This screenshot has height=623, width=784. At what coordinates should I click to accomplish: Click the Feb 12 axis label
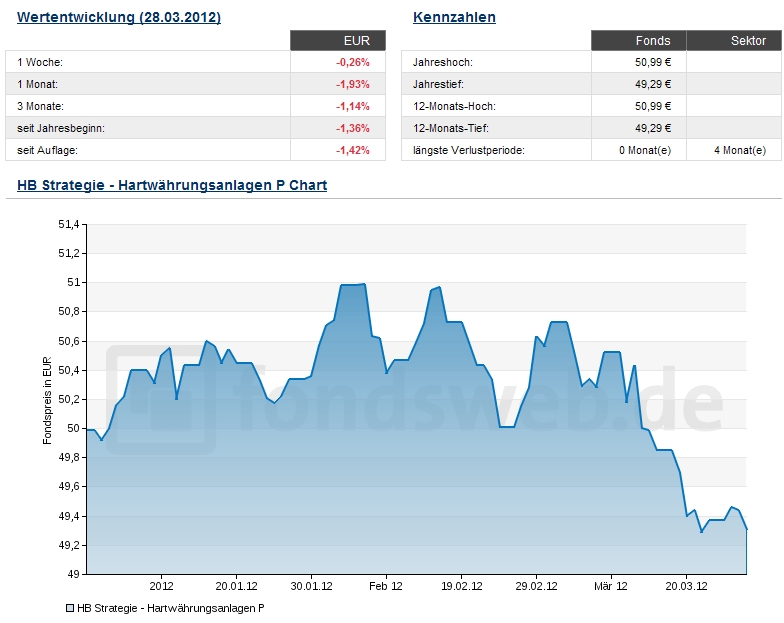[x=386, y=586]
